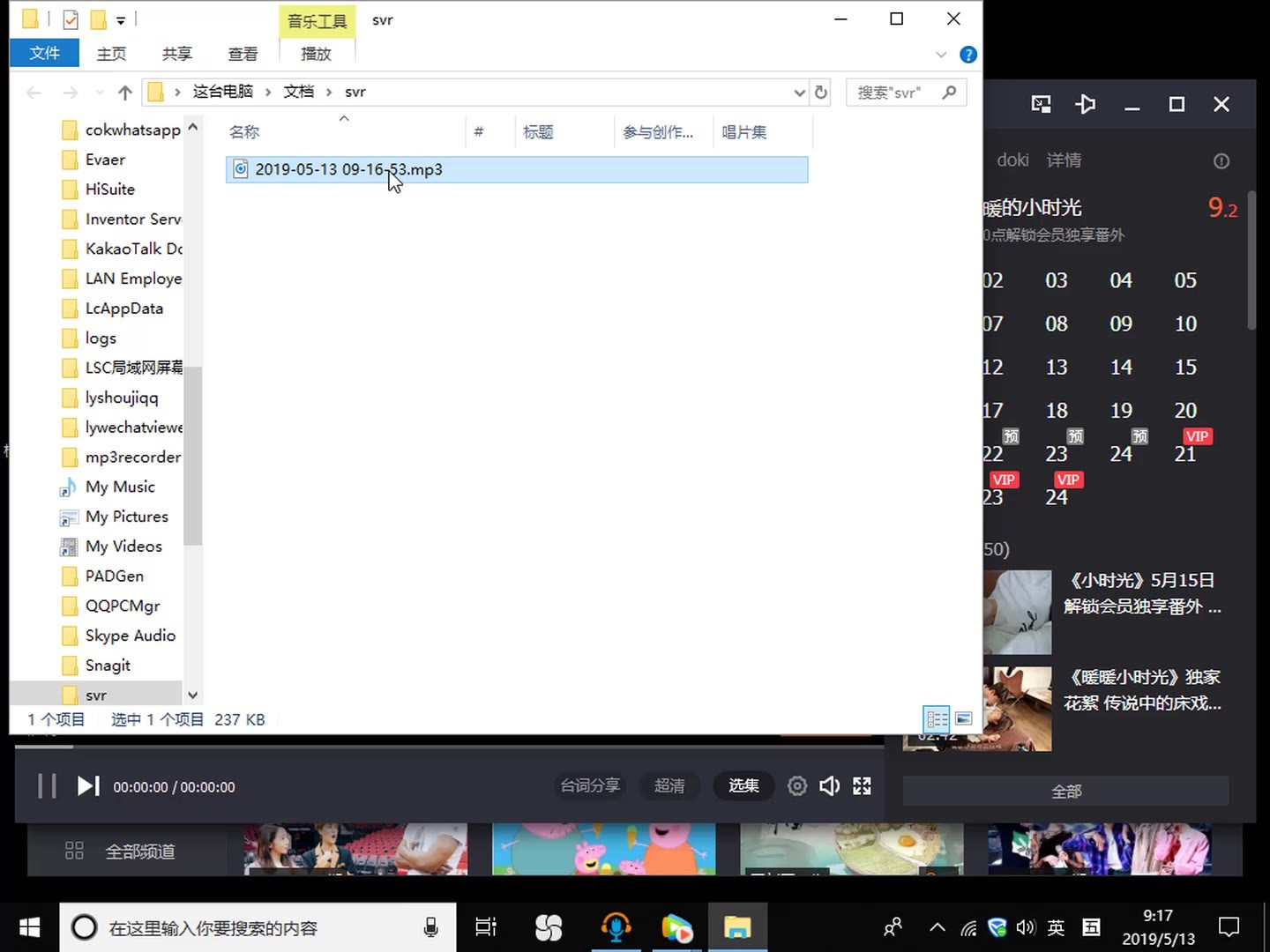Open Task View on the taskbar

pyautogui.click(x=486, y=927)
